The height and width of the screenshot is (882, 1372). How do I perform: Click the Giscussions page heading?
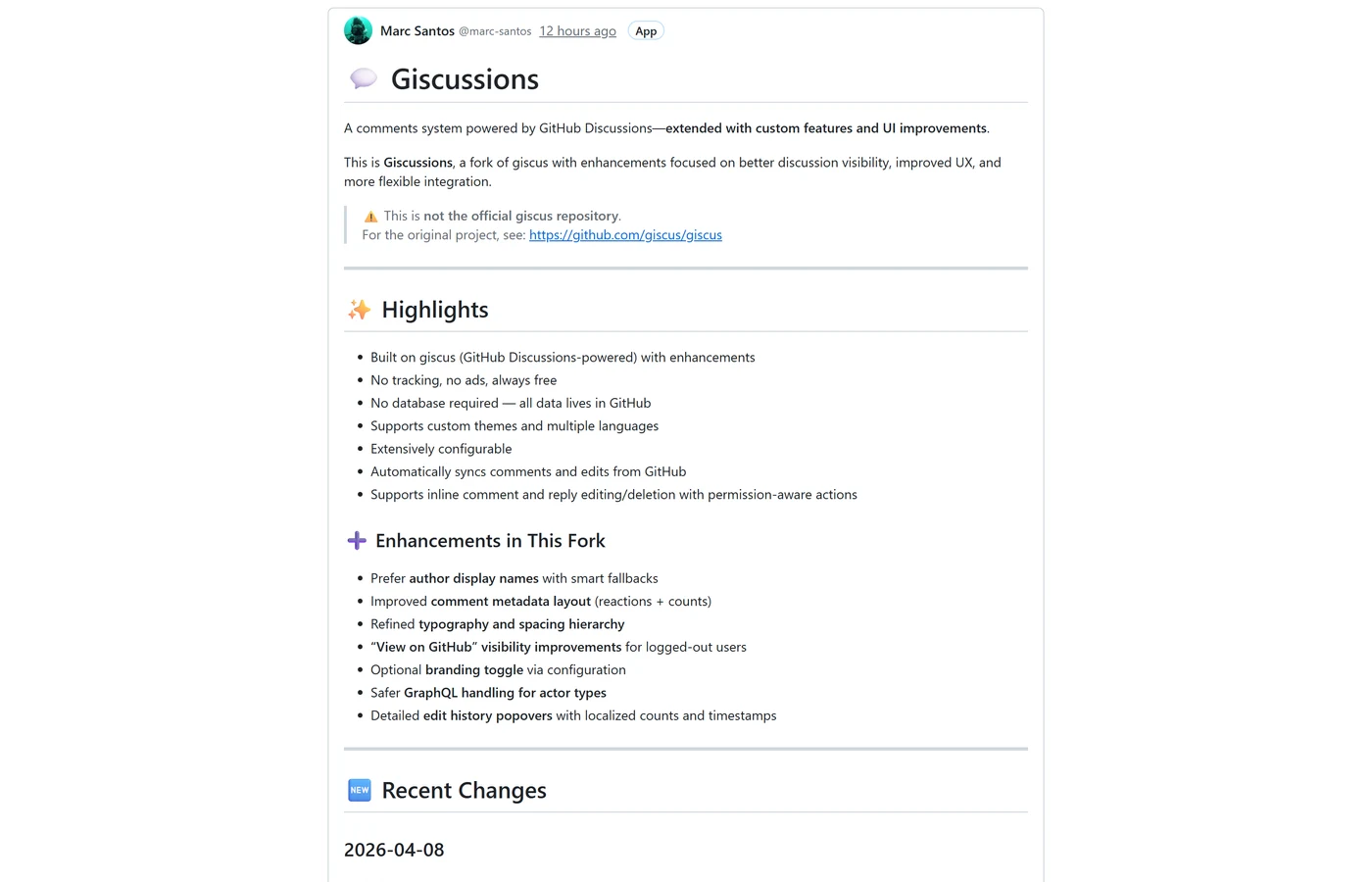point(465,78)
